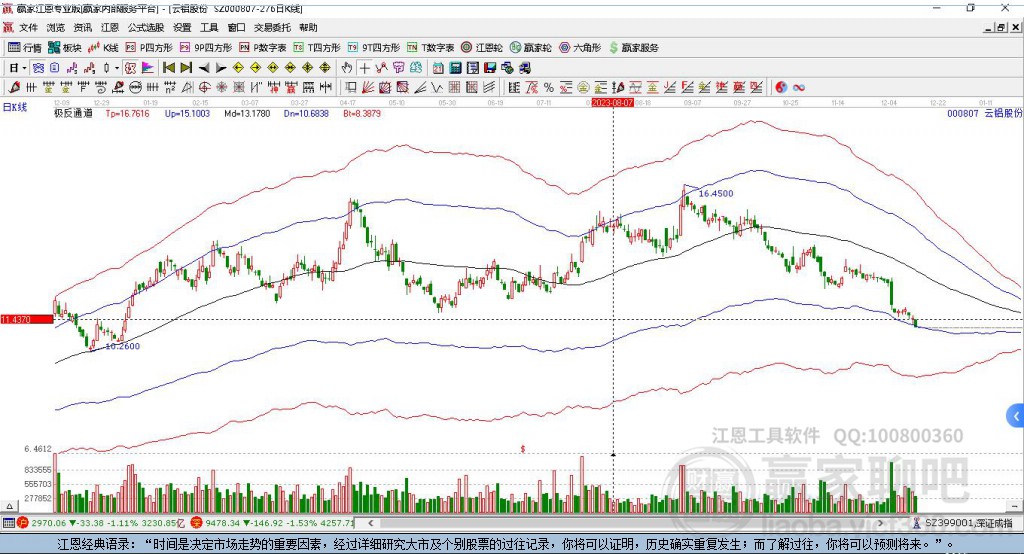The height and width of the screenshot is (554, 1024).
Task: Toggle the 权 price-adjustment button
Action: click(131, 68)
